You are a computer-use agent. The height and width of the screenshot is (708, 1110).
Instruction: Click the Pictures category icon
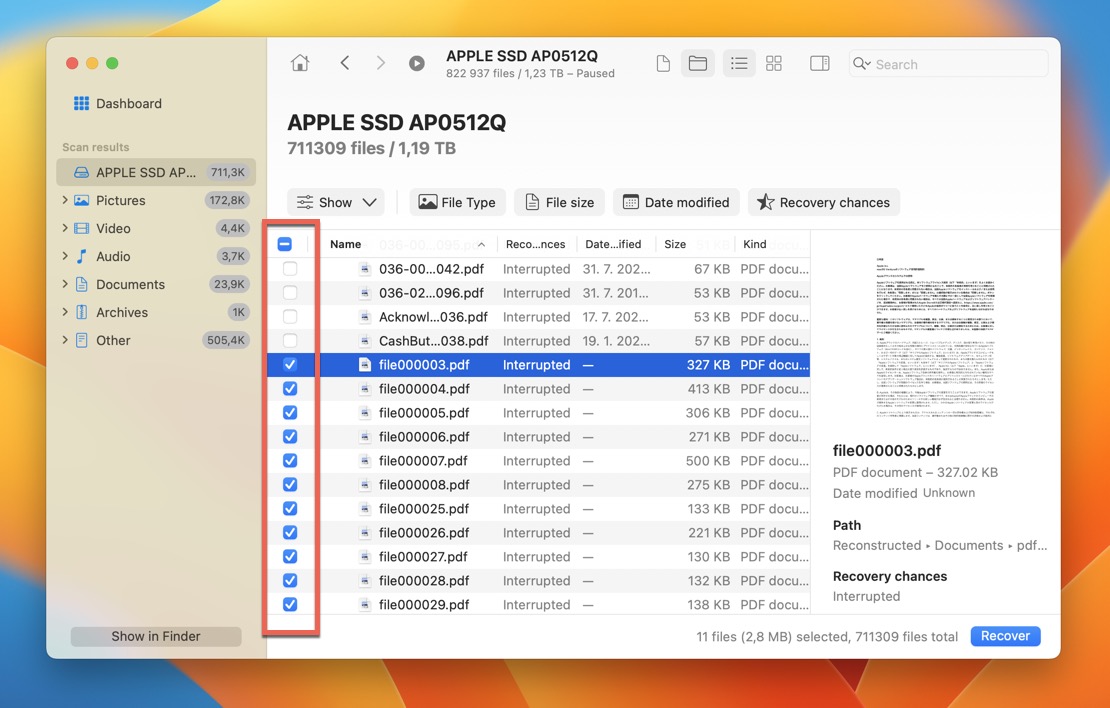[81, 200]
